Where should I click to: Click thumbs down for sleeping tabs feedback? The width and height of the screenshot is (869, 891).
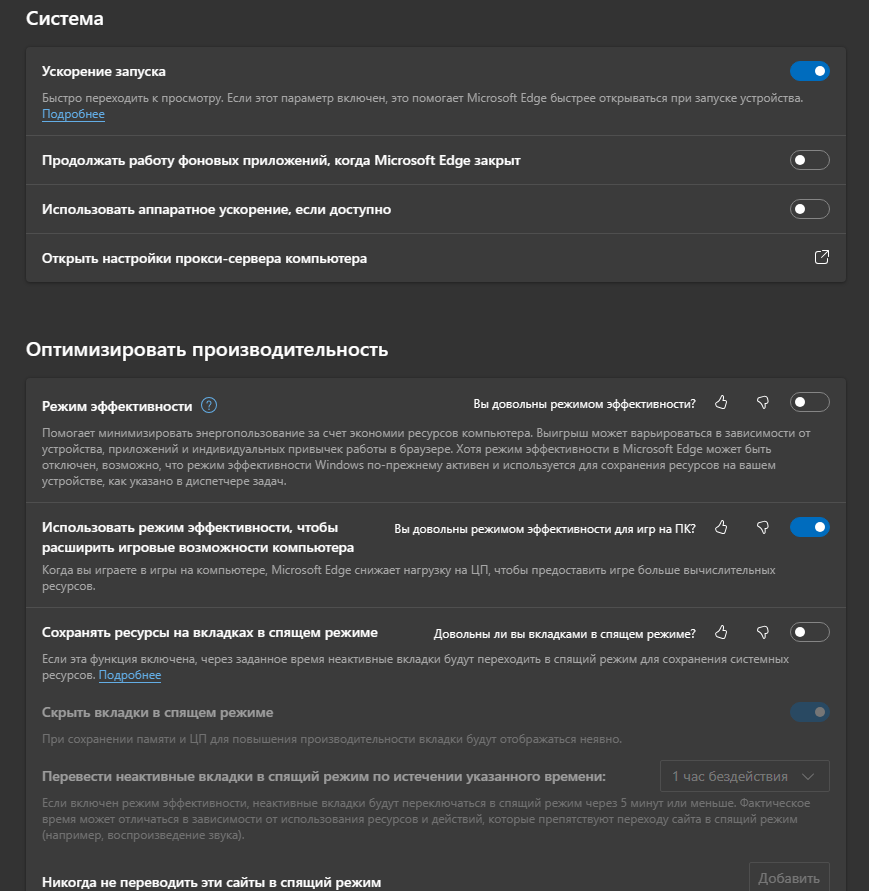[763, 632]
